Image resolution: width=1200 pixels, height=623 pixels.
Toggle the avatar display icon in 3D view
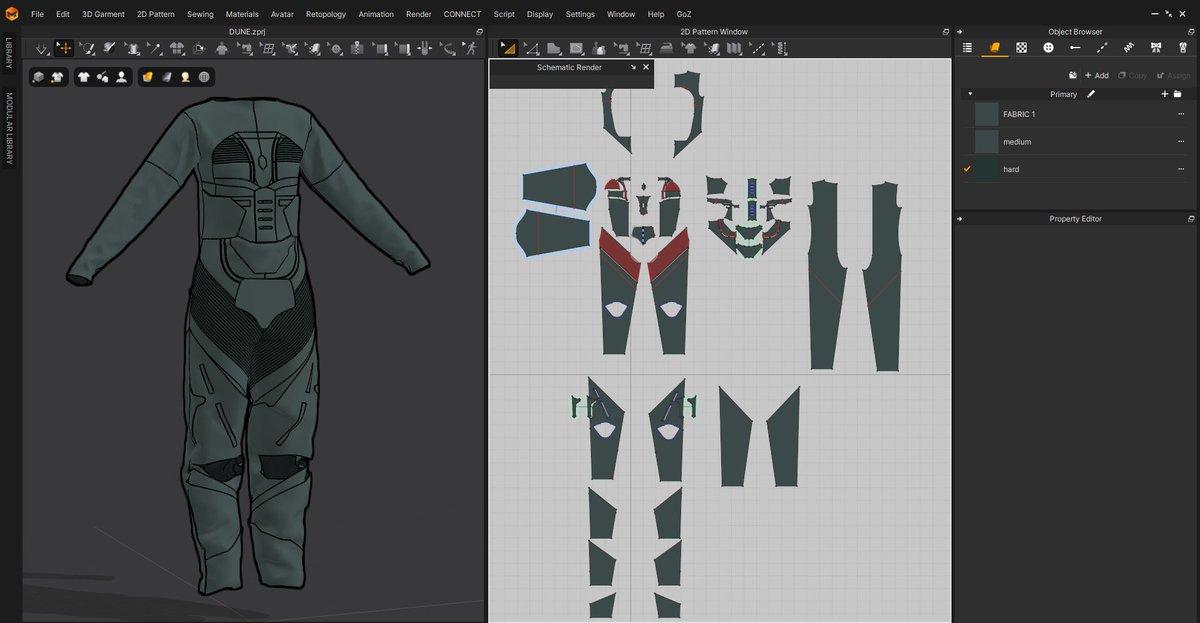coord(121,77)
